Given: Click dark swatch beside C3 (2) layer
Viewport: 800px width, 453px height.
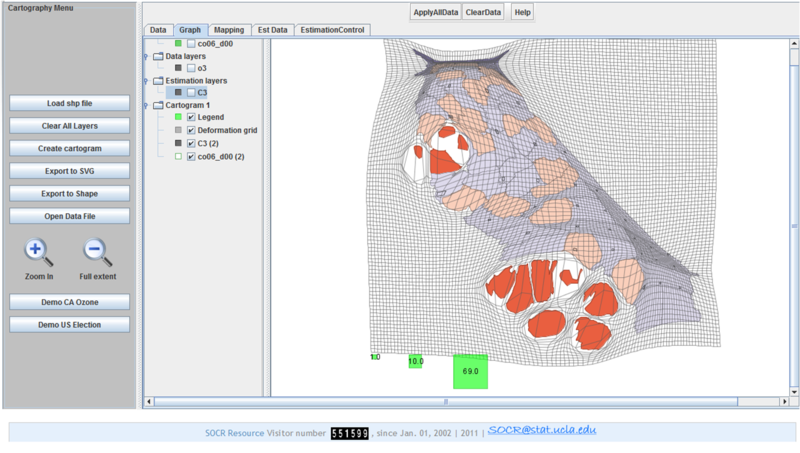Looking at the screenshot, I should click(178, 143).
